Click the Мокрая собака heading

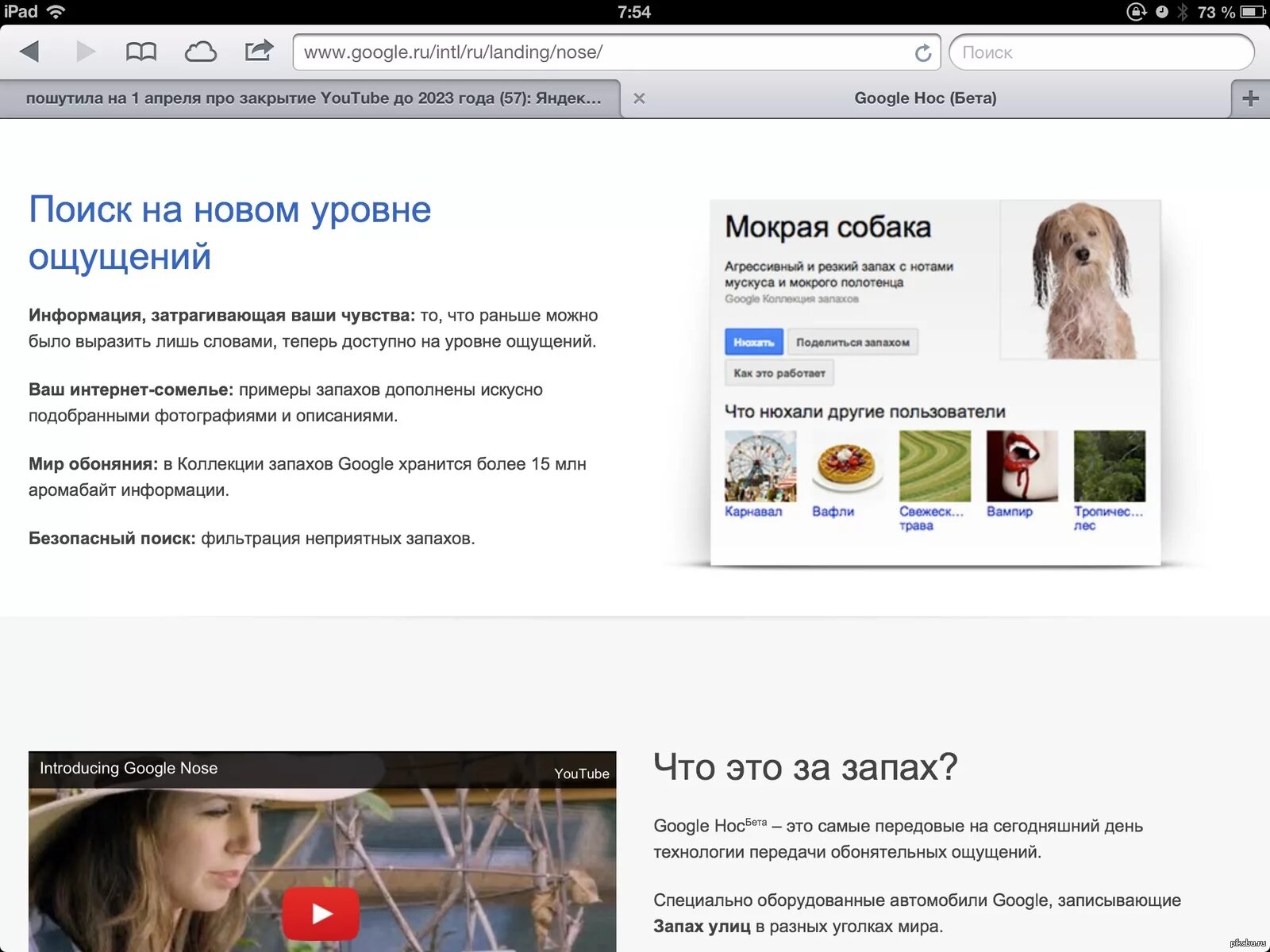[x=828, y=228]
